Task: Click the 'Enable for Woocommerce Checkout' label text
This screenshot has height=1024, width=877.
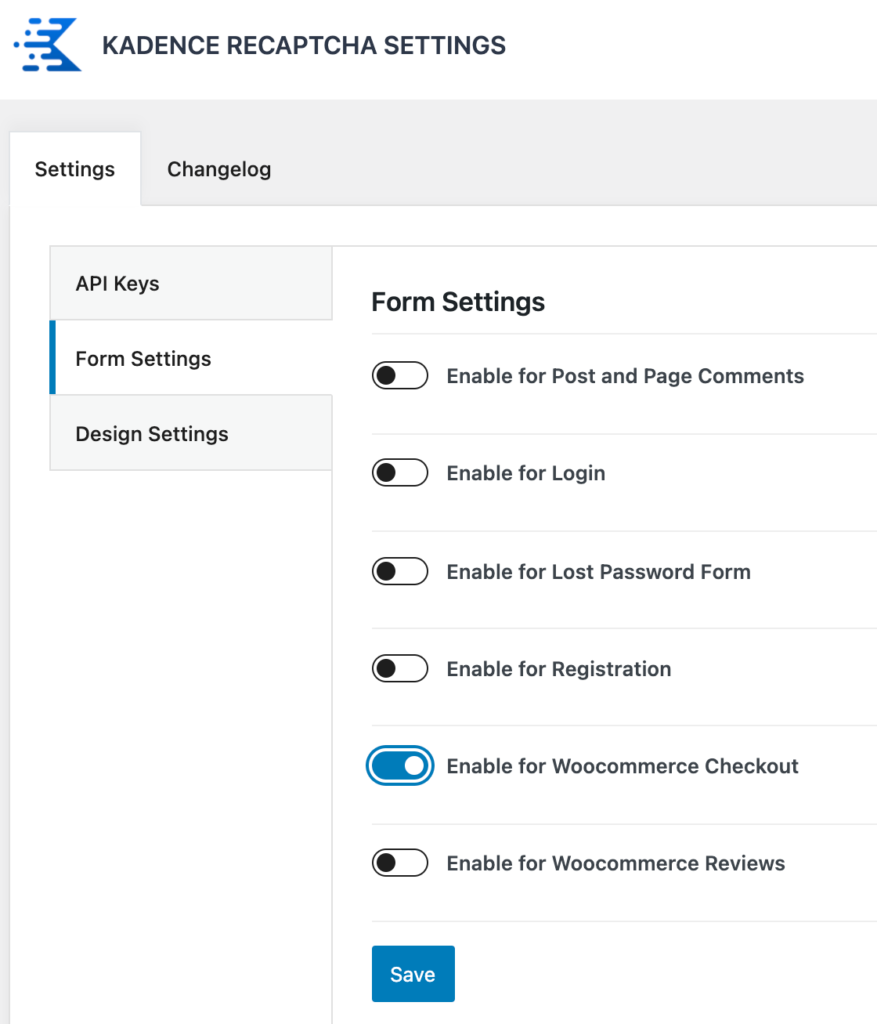Action: [x=622, y=766]
